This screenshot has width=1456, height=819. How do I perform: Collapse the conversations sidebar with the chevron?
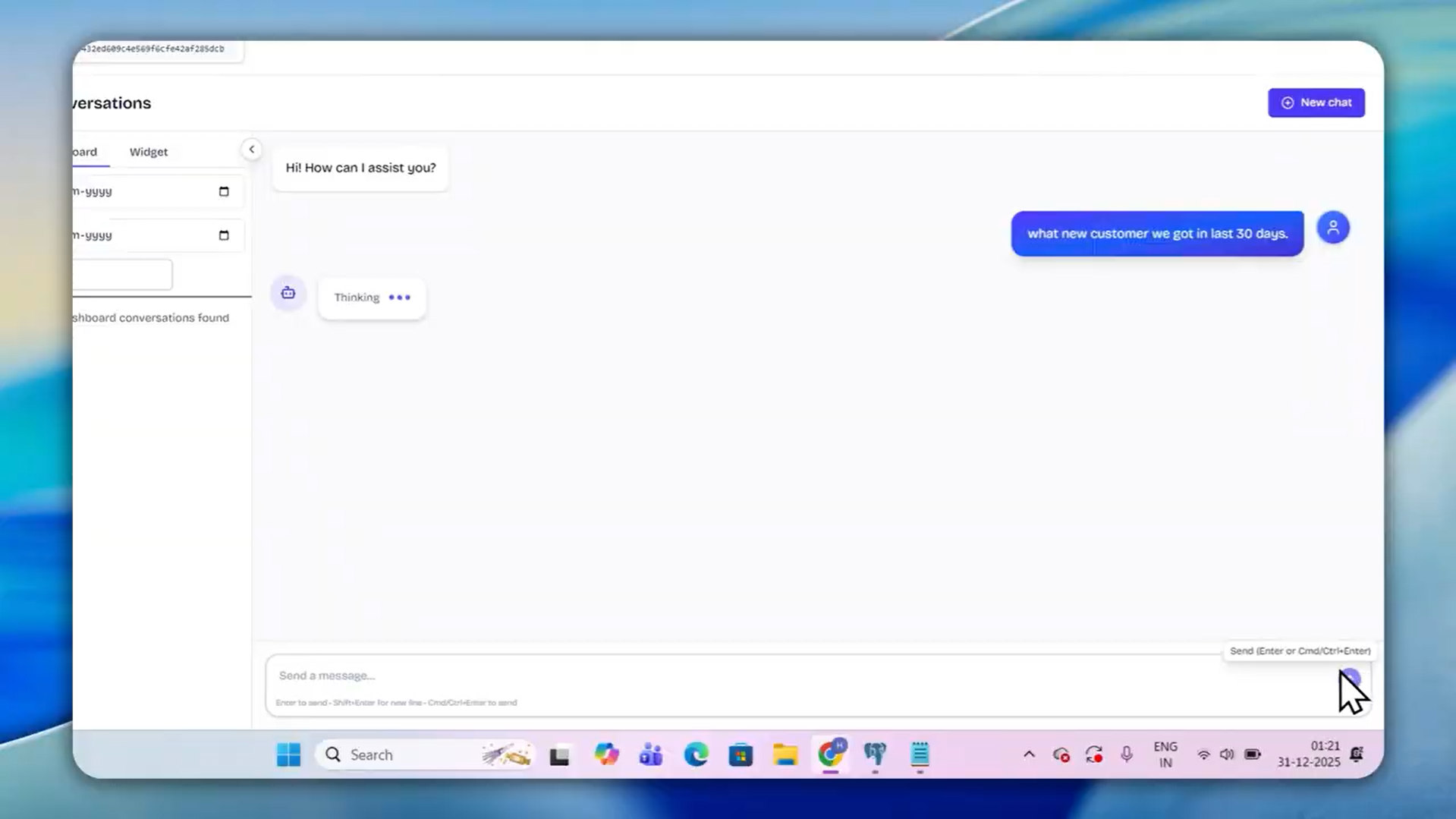[251, 150]
